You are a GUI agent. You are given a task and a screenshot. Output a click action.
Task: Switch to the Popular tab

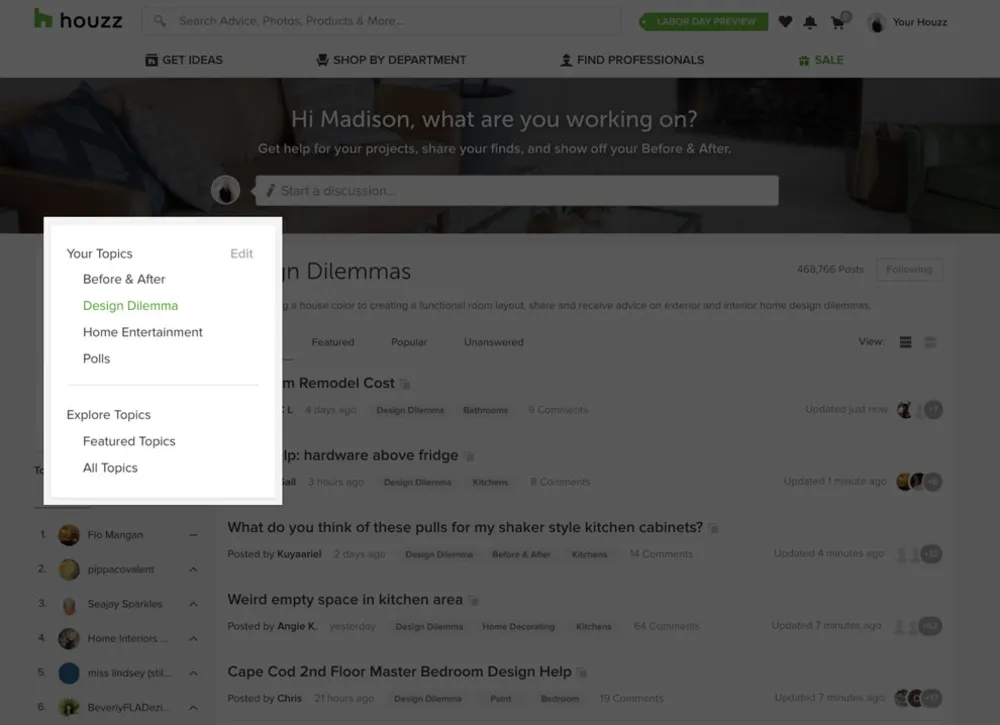click(409, 342)
